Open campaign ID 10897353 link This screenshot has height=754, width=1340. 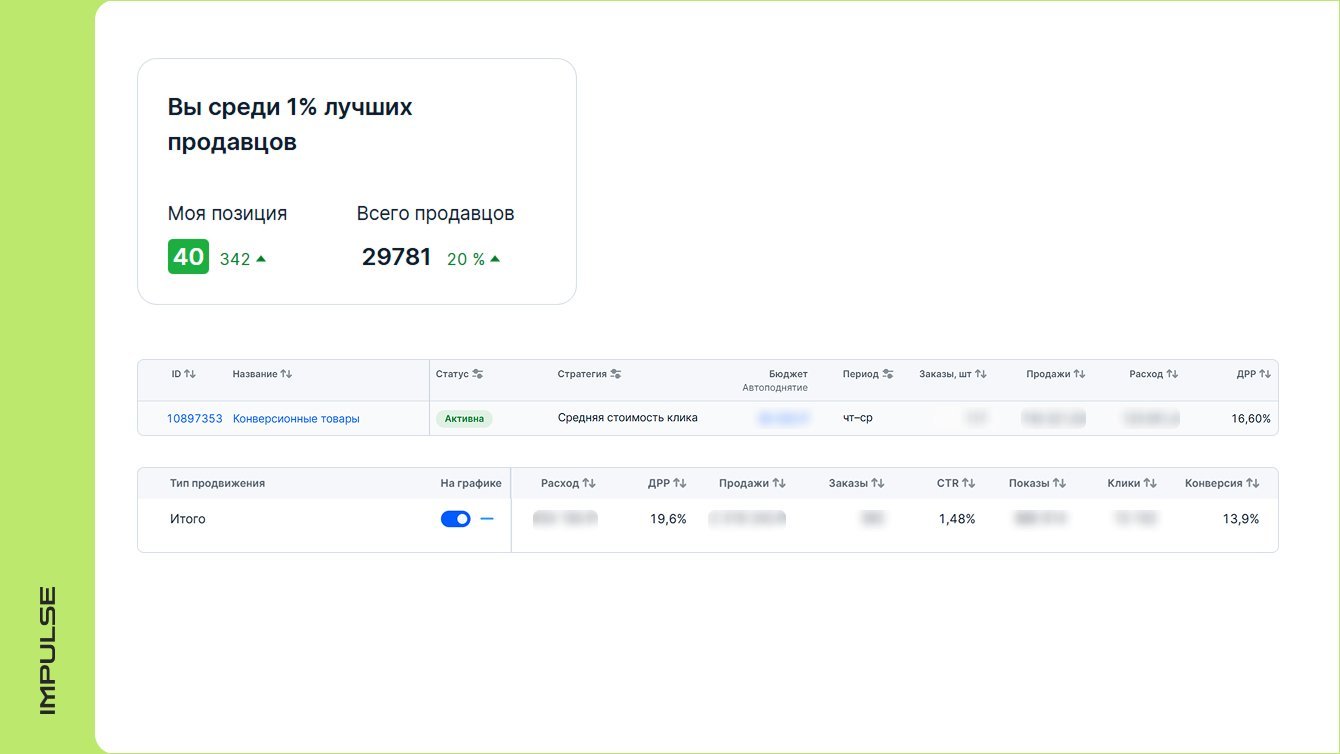pos(194,419)
